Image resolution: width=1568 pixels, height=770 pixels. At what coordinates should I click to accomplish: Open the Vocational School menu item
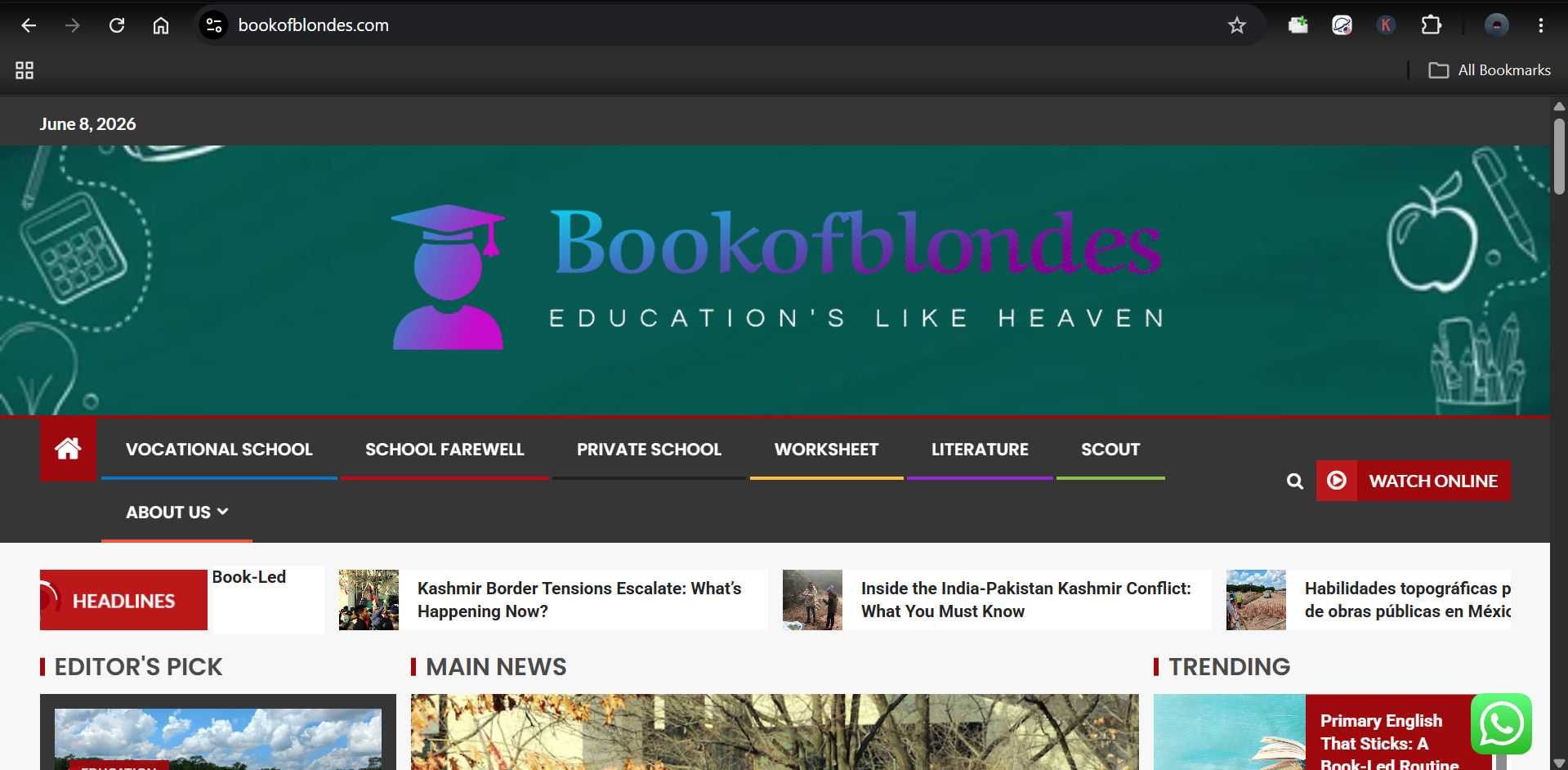coord(219,450)
